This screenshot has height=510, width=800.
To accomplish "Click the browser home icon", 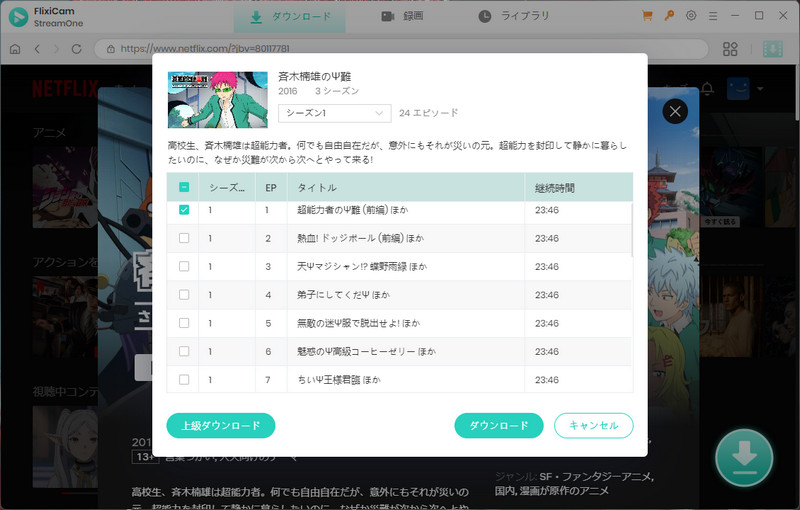I will [x=15, y=49].
